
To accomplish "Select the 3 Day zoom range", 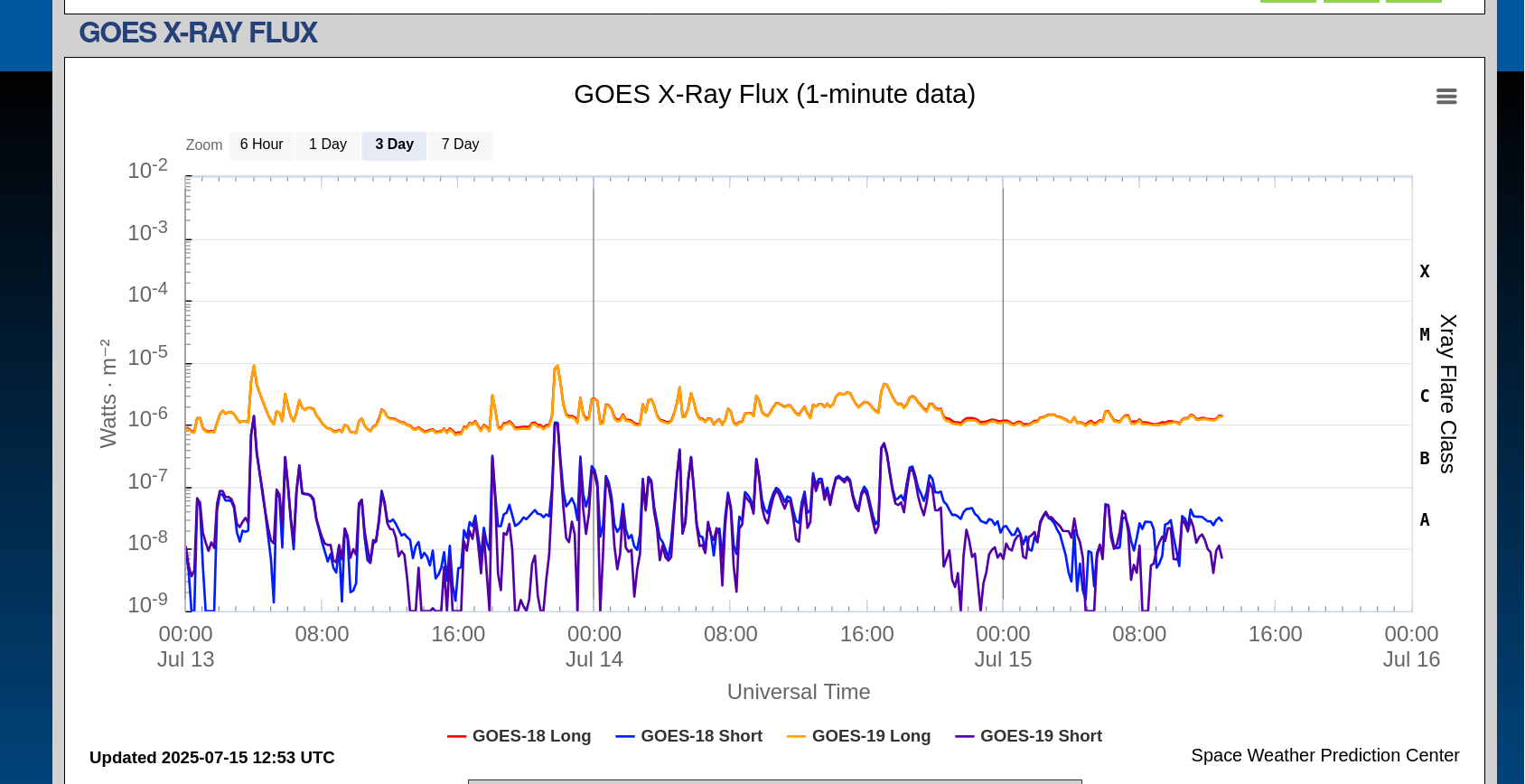I will 394,145.
